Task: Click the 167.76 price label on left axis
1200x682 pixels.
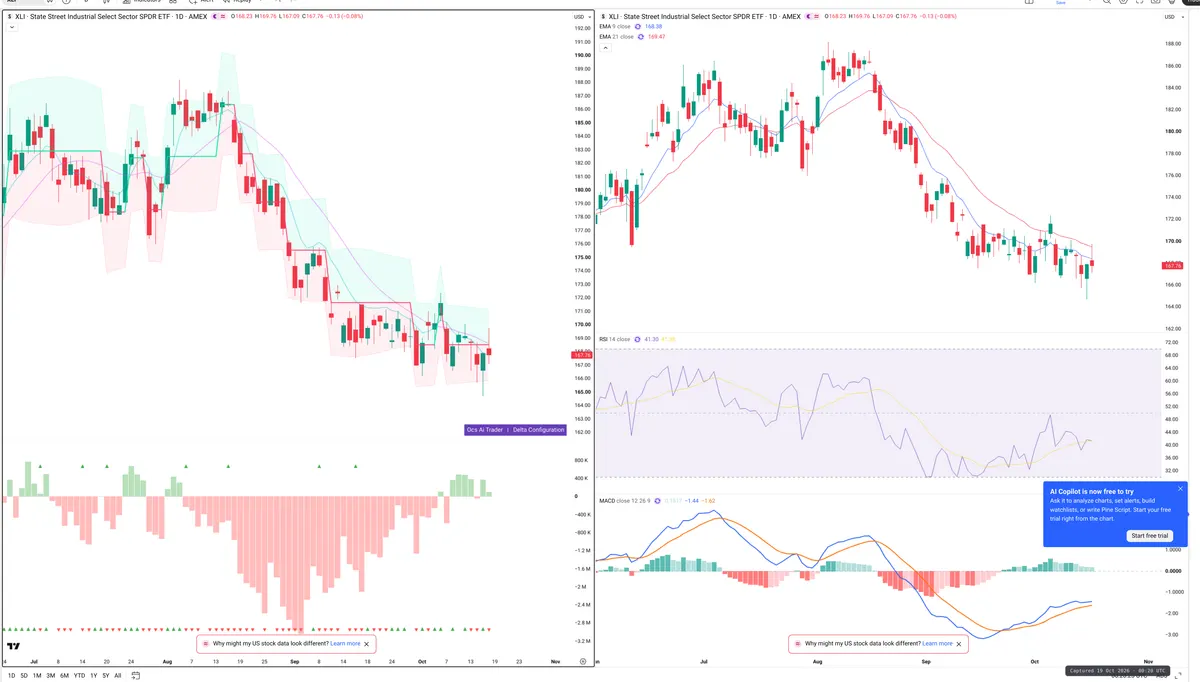Action: [x=581, y=355]
